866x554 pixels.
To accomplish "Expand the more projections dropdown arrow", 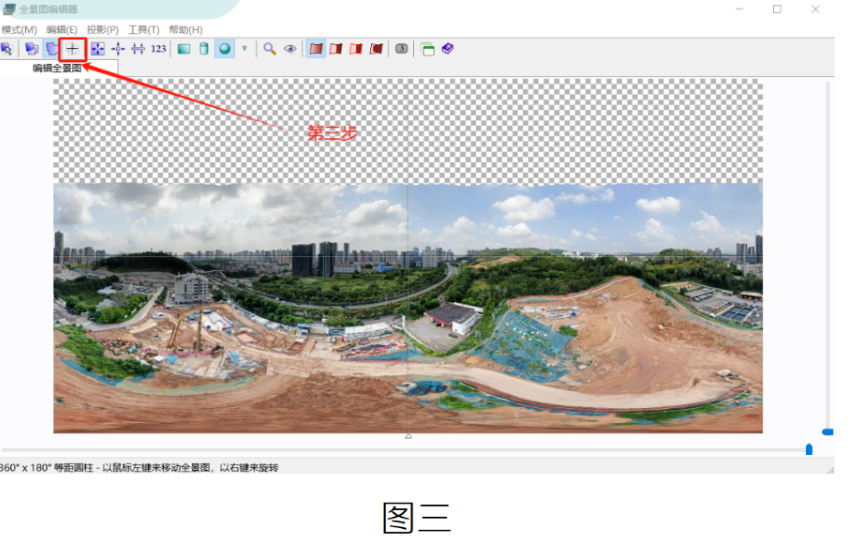I will (x=245, y=49).
